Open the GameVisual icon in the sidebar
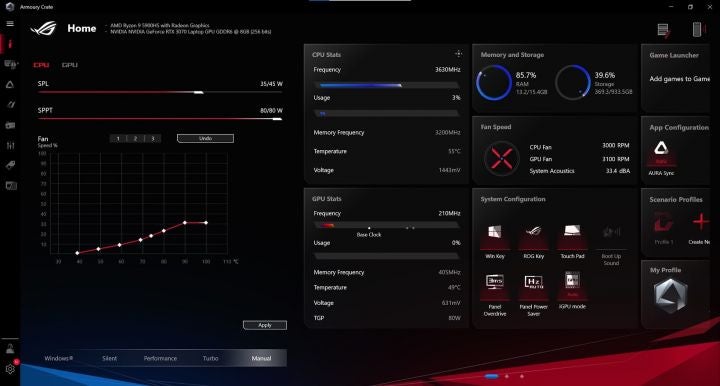Screen dimensions: 720x386 coord(11,105)
